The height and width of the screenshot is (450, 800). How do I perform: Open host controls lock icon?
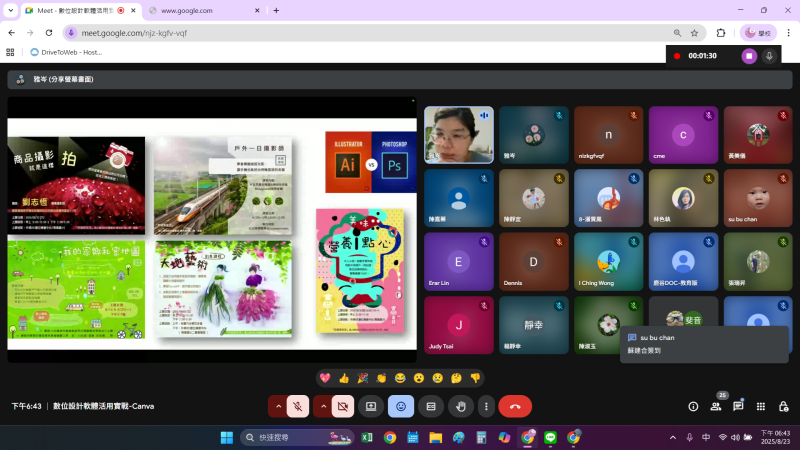pyautogui.click(x=783, y=406)
